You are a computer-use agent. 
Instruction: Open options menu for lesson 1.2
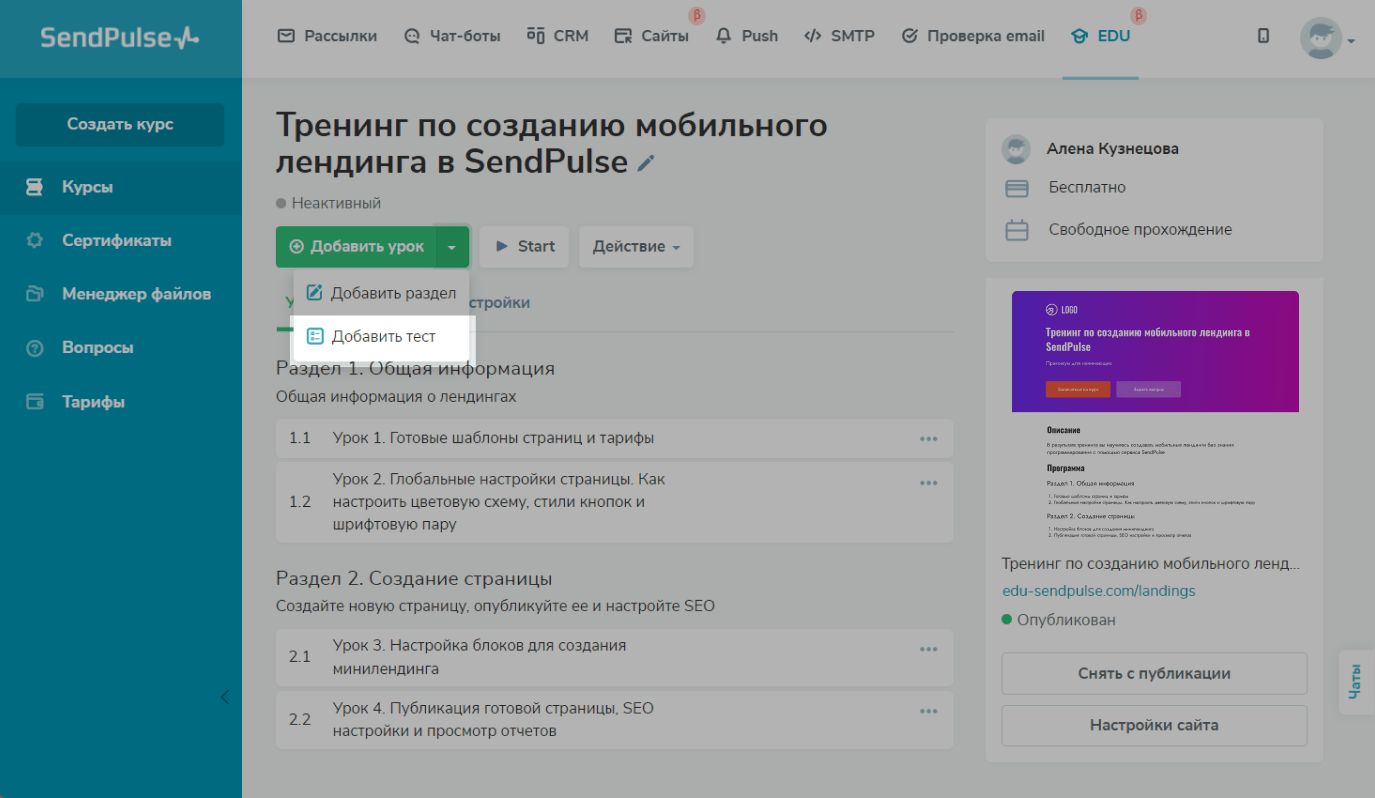click(x=928, y=483)
